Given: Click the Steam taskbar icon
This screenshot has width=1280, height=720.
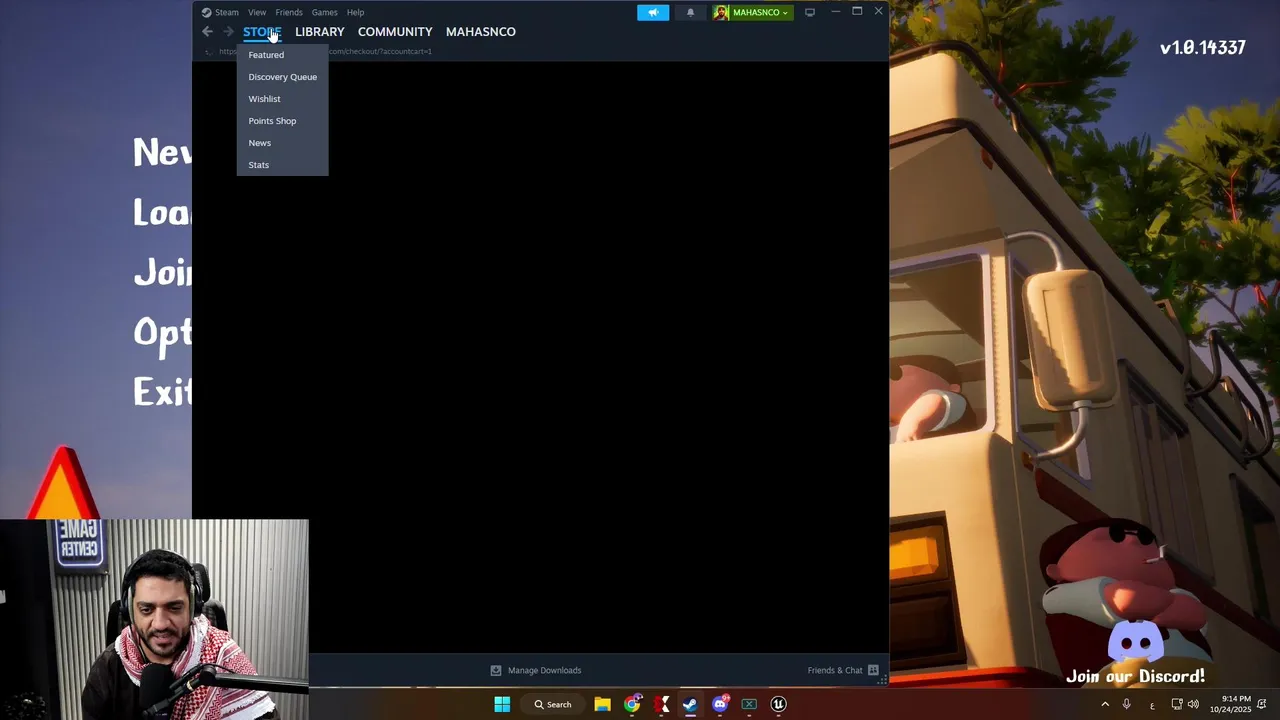Looking at the screenshot, I should 690,704.
